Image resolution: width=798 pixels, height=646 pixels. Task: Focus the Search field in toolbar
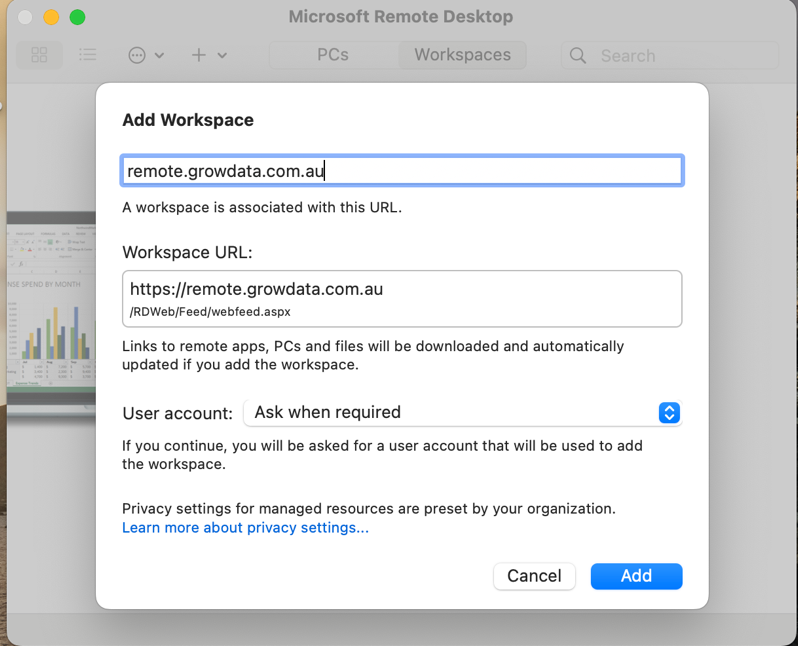coord(670,55)
